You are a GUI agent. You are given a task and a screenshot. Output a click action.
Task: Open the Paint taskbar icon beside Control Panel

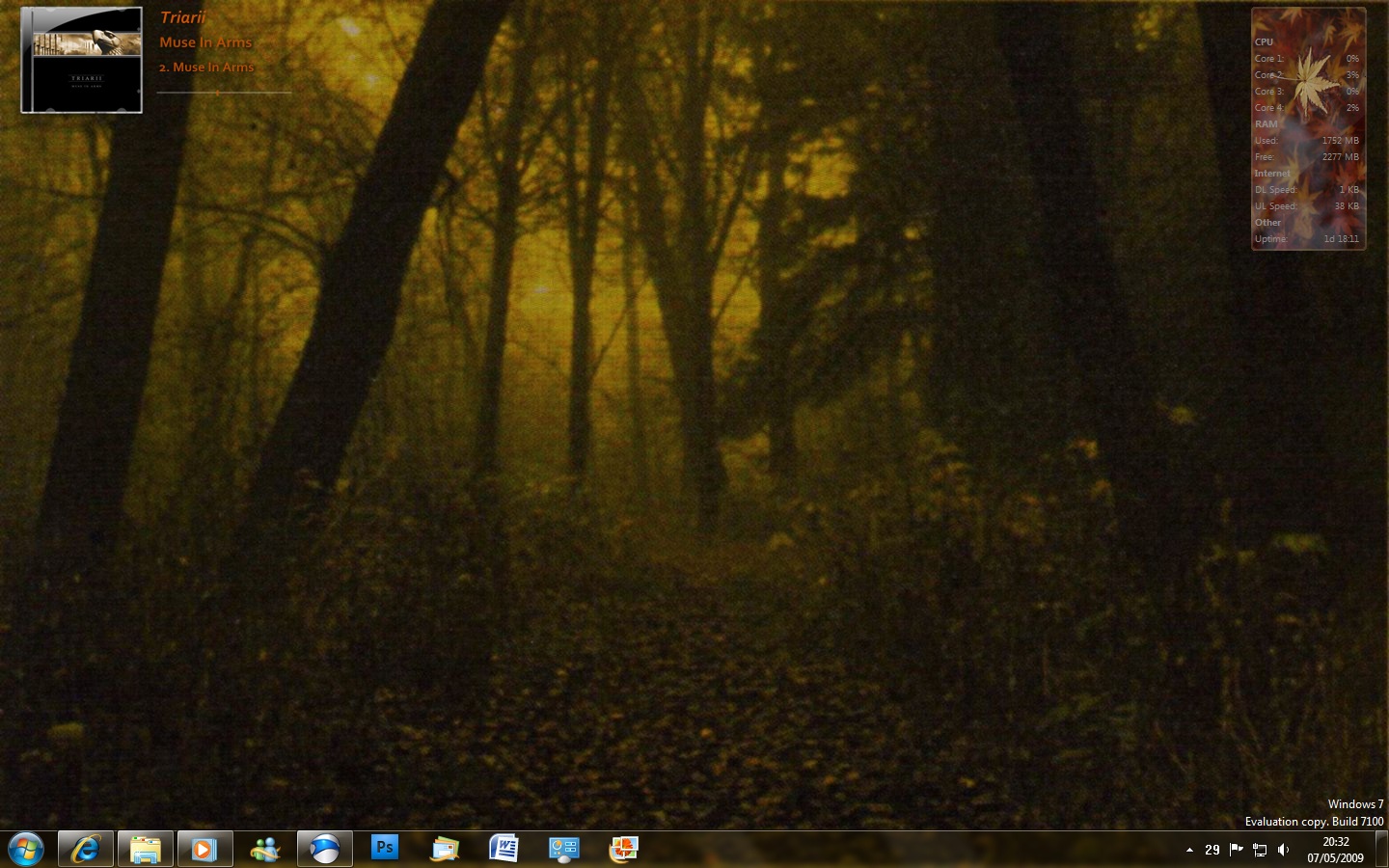[x=624, y=849]
